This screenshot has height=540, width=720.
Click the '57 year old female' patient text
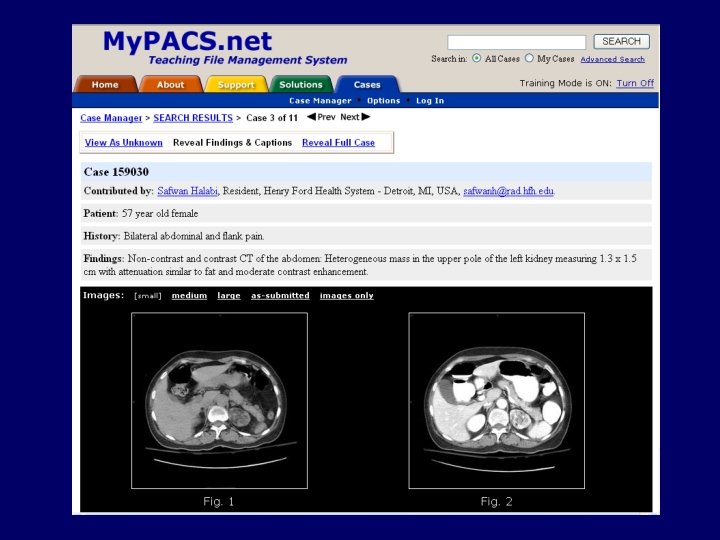point(160,214)
